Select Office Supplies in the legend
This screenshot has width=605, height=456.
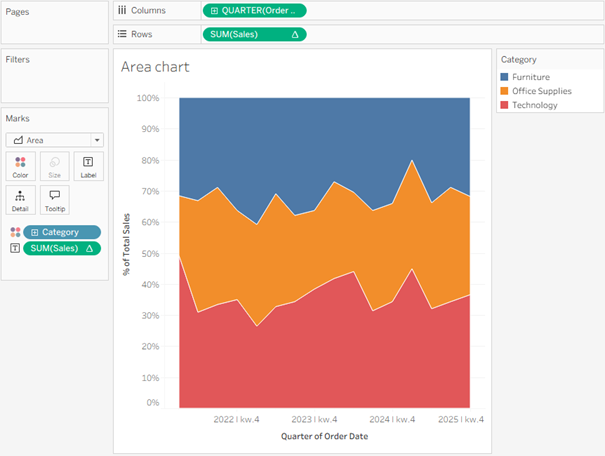pyautogui.click(x=541, y=91)
